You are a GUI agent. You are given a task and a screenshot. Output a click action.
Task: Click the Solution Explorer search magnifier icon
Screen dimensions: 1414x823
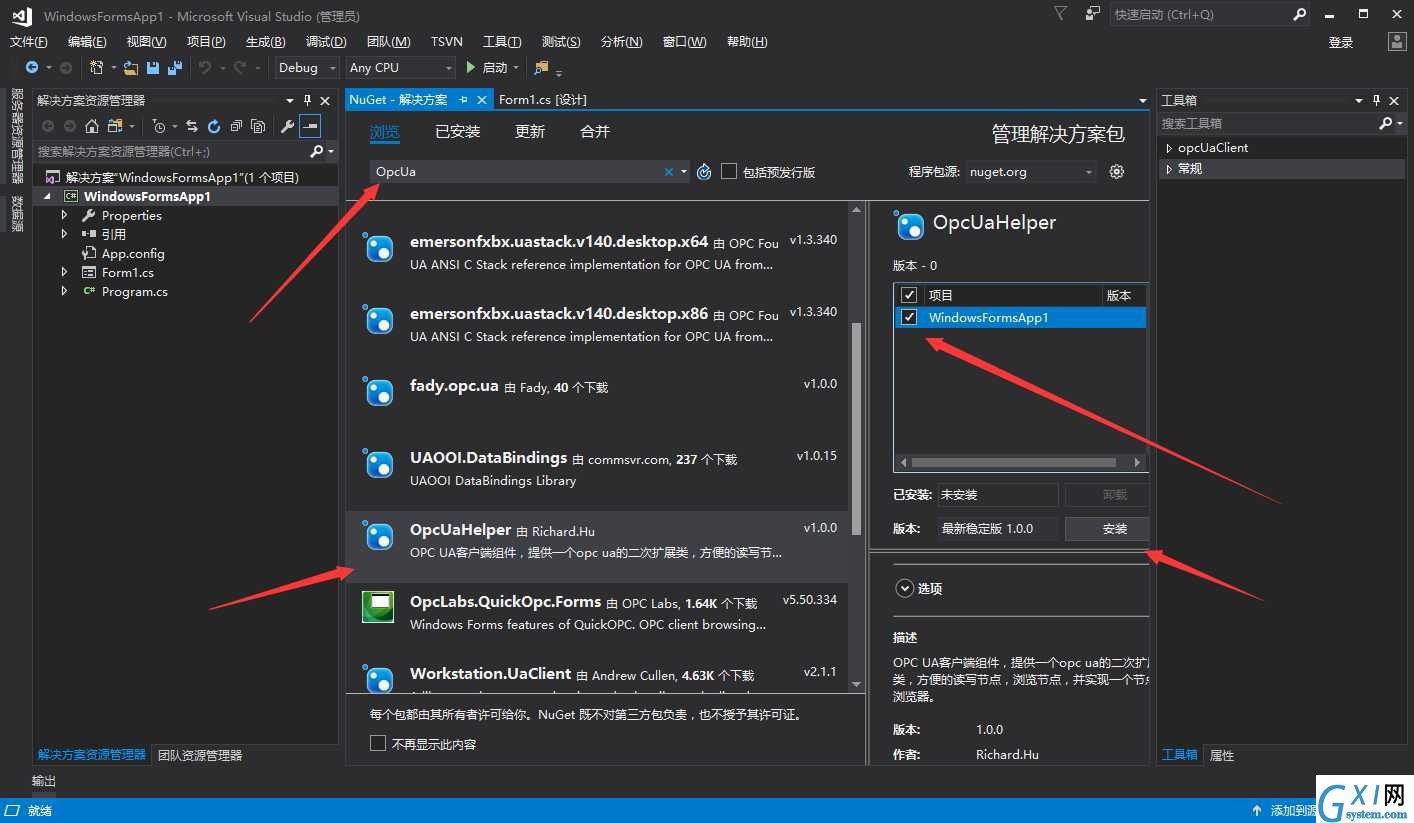(x=317, y=151)
